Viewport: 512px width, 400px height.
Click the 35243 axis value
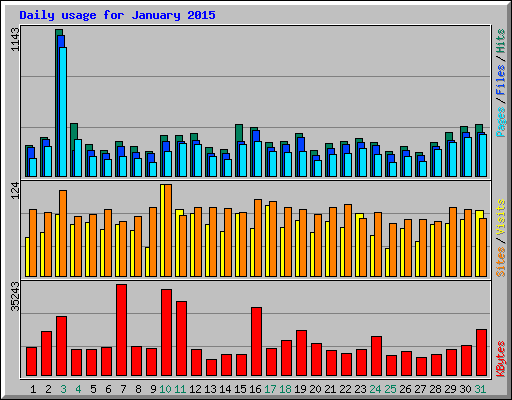coord(15,296)
